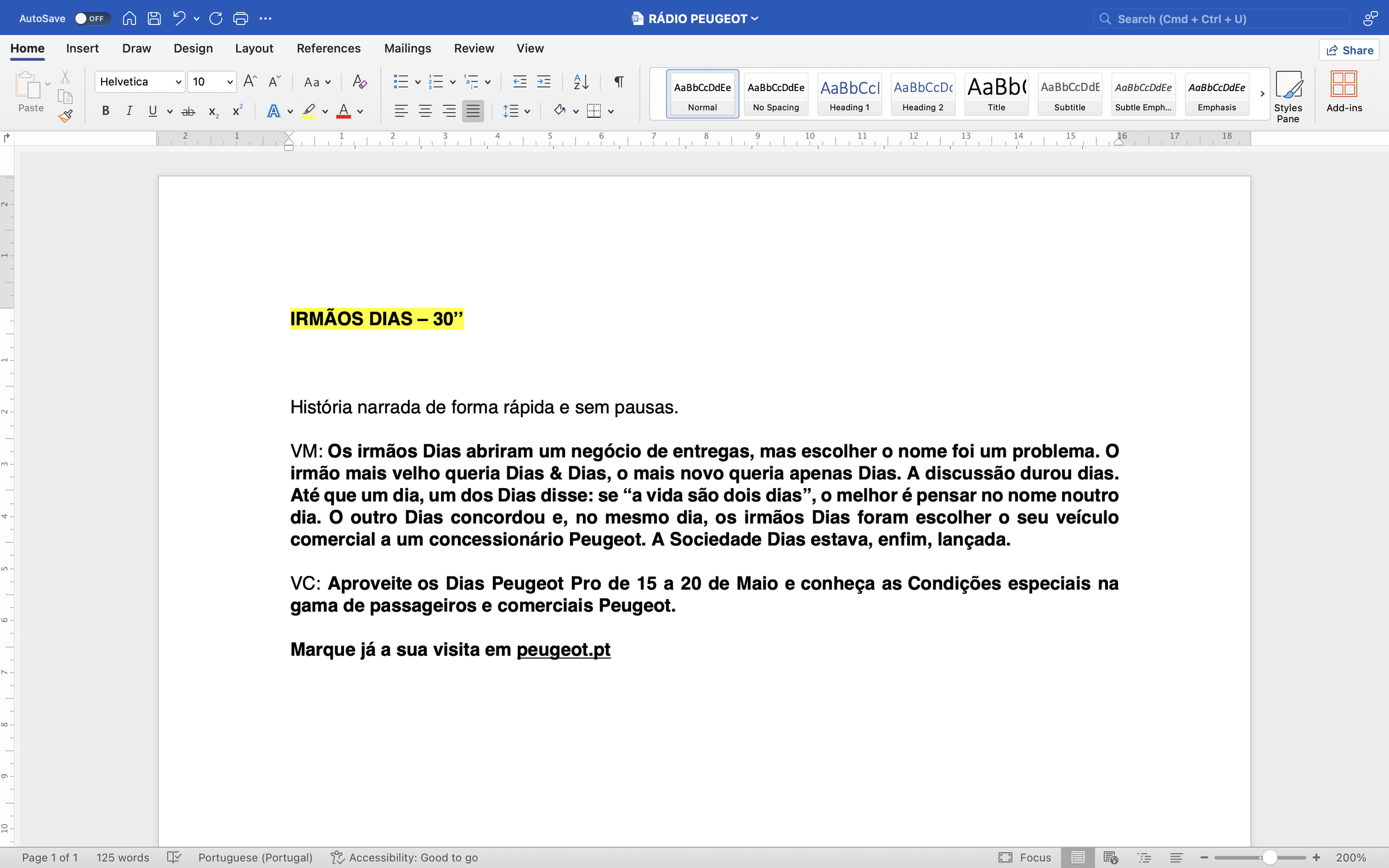Click the zoom slider handle
The width and height of the screenshot is (1389, 868).
tap(1270, 857)
